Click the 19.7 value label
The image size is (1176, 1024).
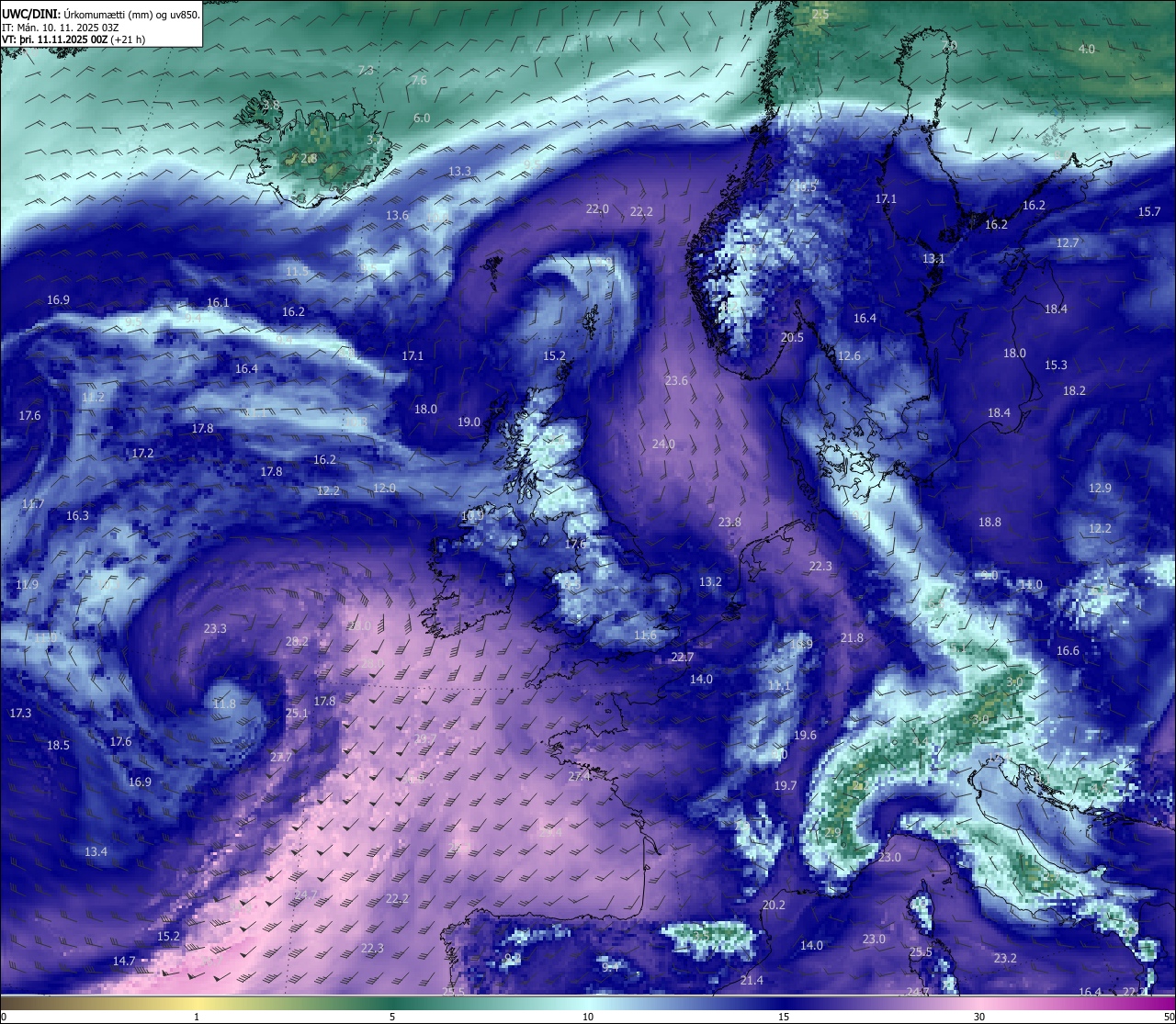coord(785,785)
